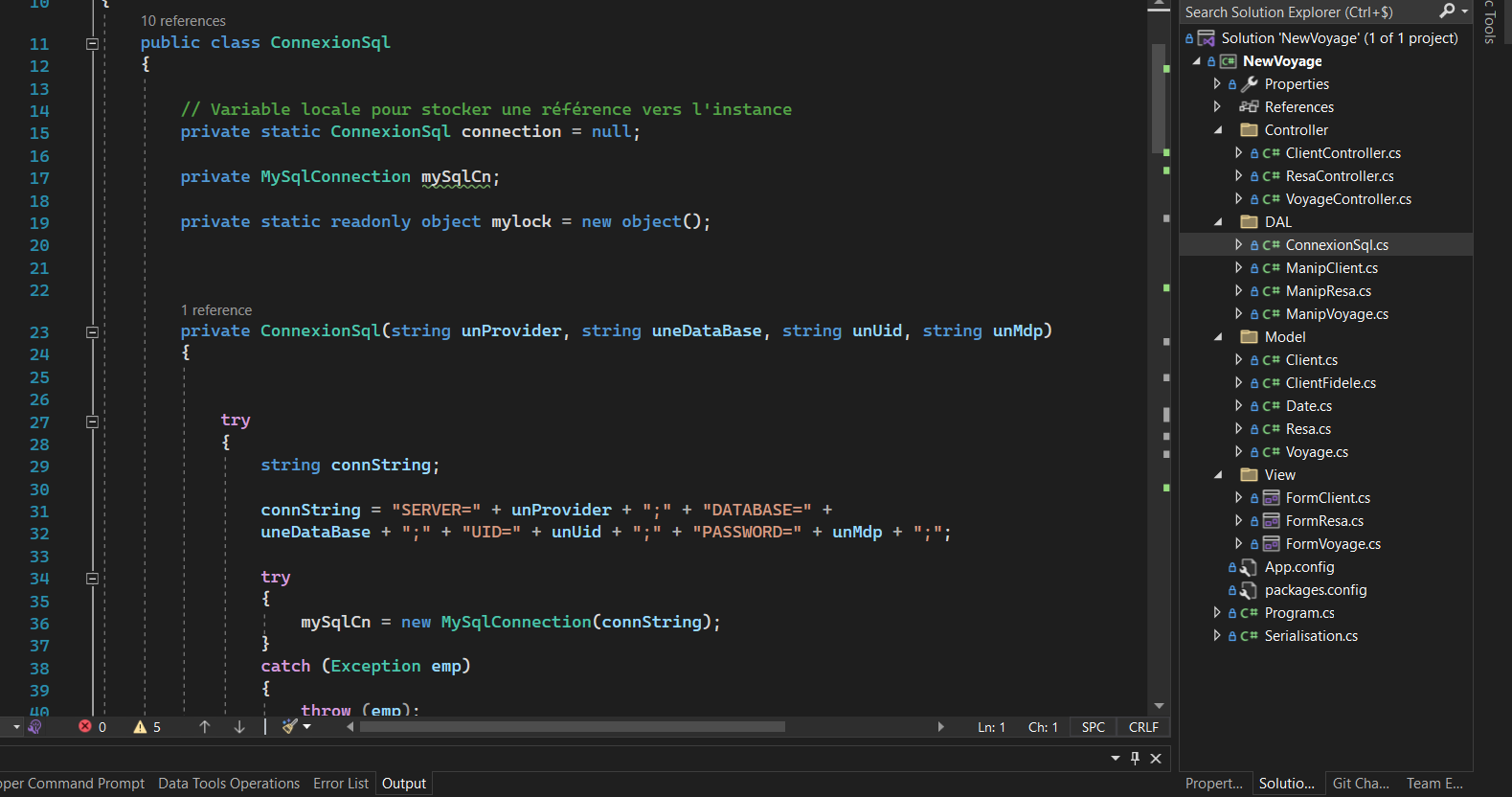Toggle the SPC spaces indicator
This screenshot has height=797, width=1512.
[1093, 727]
